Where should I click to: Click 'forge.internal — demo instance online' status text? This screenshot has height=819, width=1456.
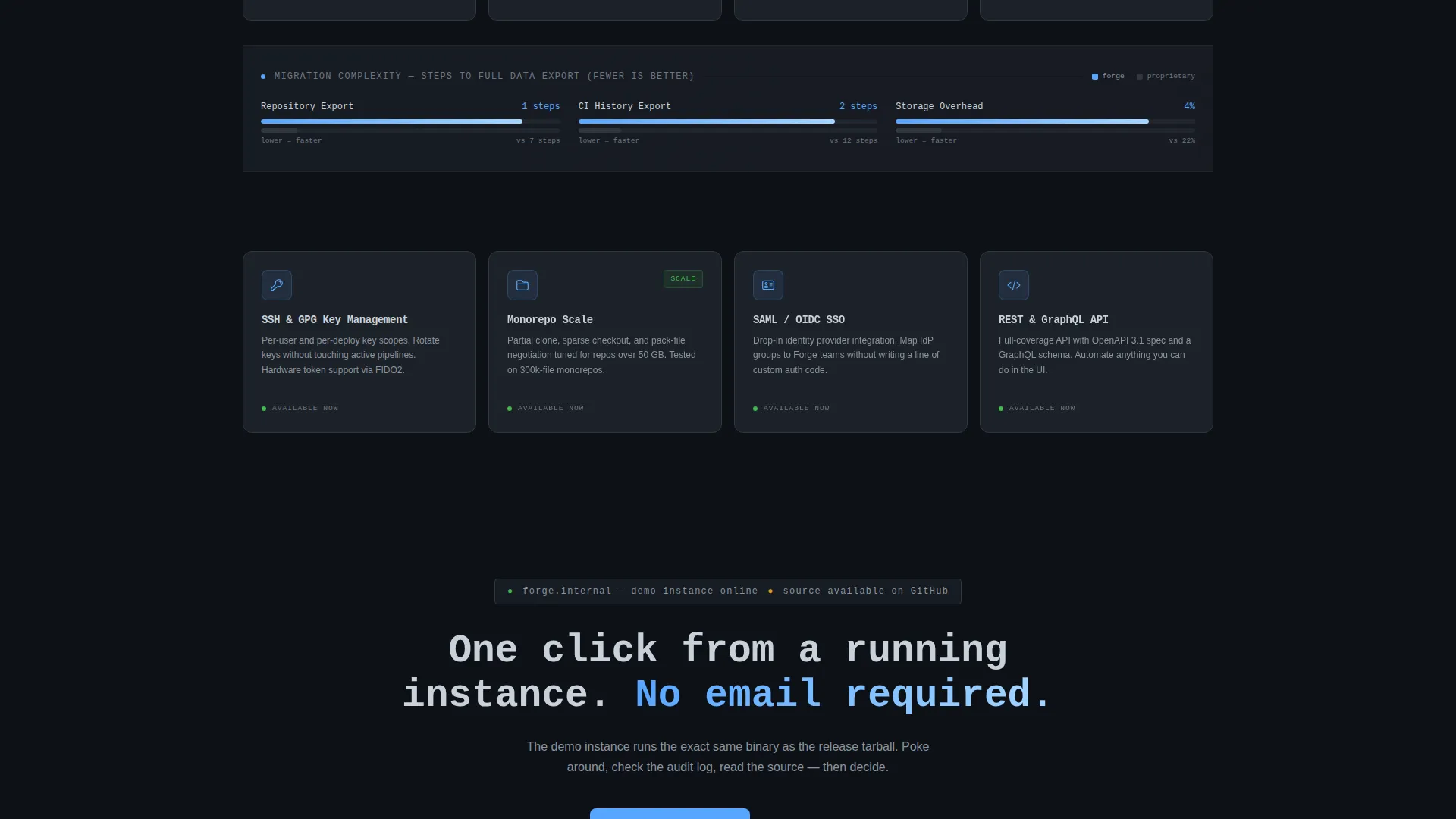(640, 591)
